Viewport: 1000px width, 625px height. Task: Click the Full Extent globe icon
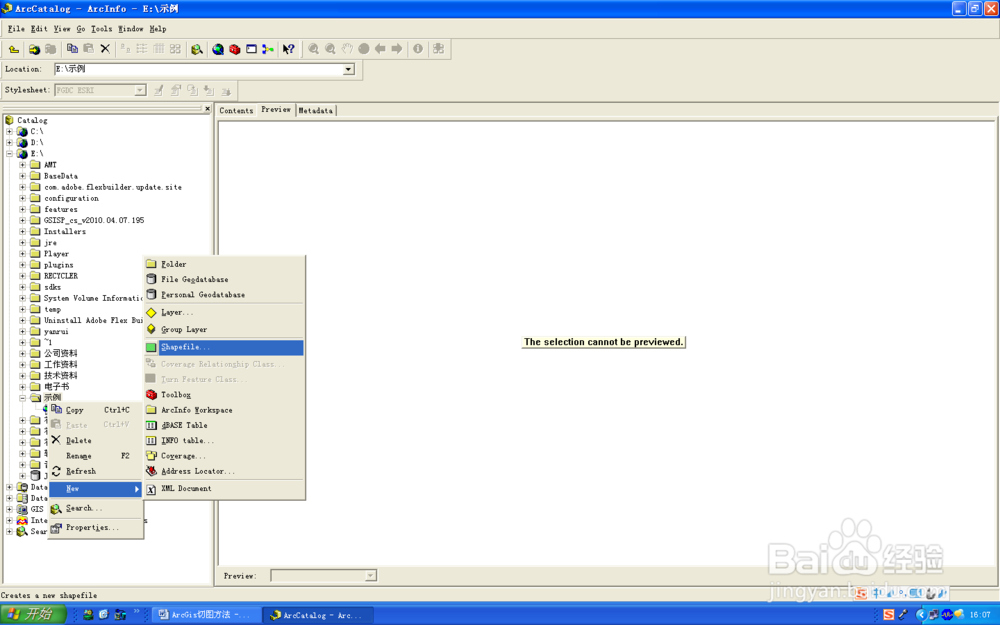(364, 49)
